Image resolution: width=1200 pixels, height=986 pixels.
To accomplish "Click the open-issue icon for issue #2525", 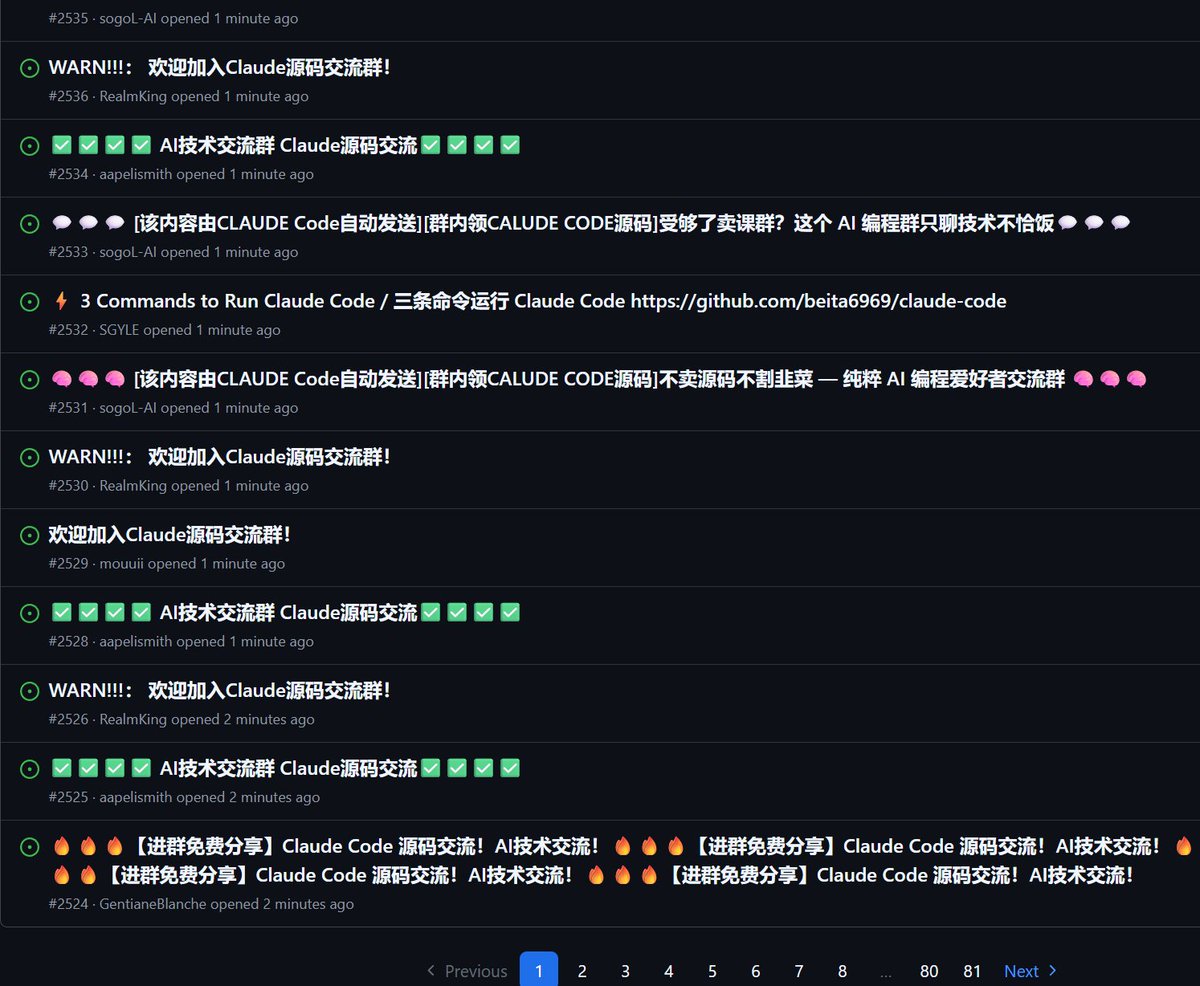I will coord(30,770).
